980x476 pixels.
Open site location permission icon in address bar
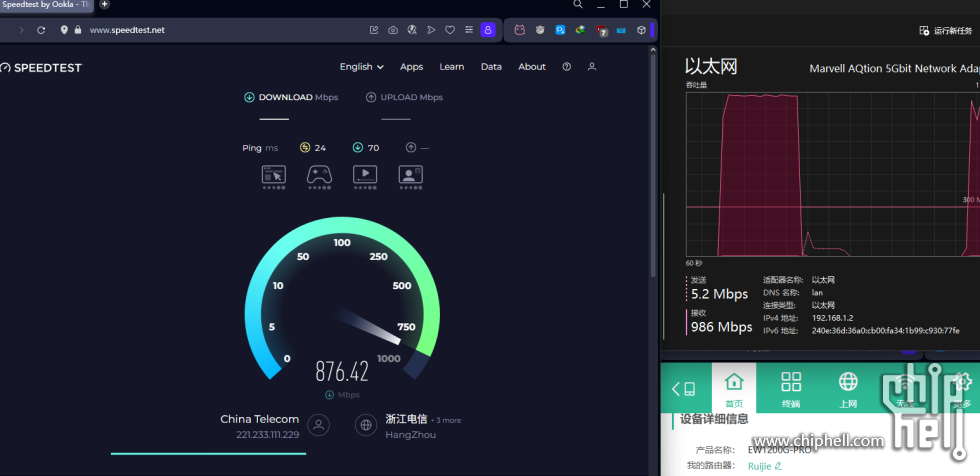coord(64,29)
